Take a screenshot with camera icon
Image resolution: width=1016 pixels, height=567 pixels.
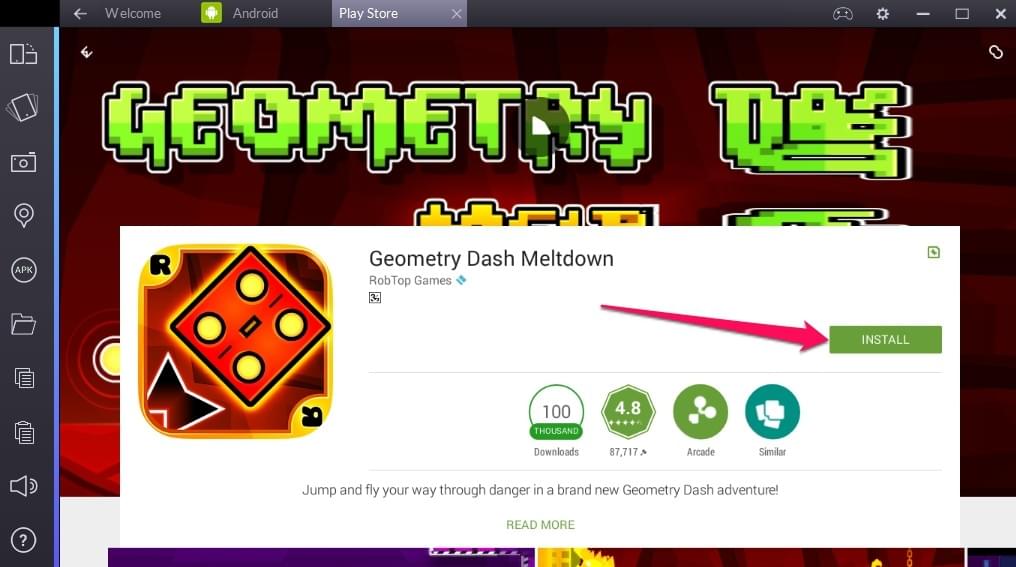click(x=23, y=162)
